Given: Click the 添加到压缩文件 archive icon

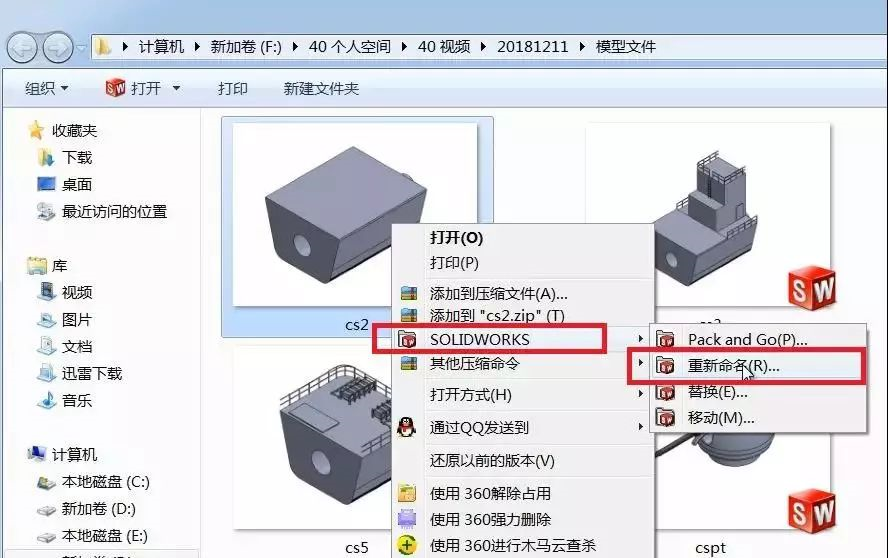Looking at the screenshot, I should point(407,294).
